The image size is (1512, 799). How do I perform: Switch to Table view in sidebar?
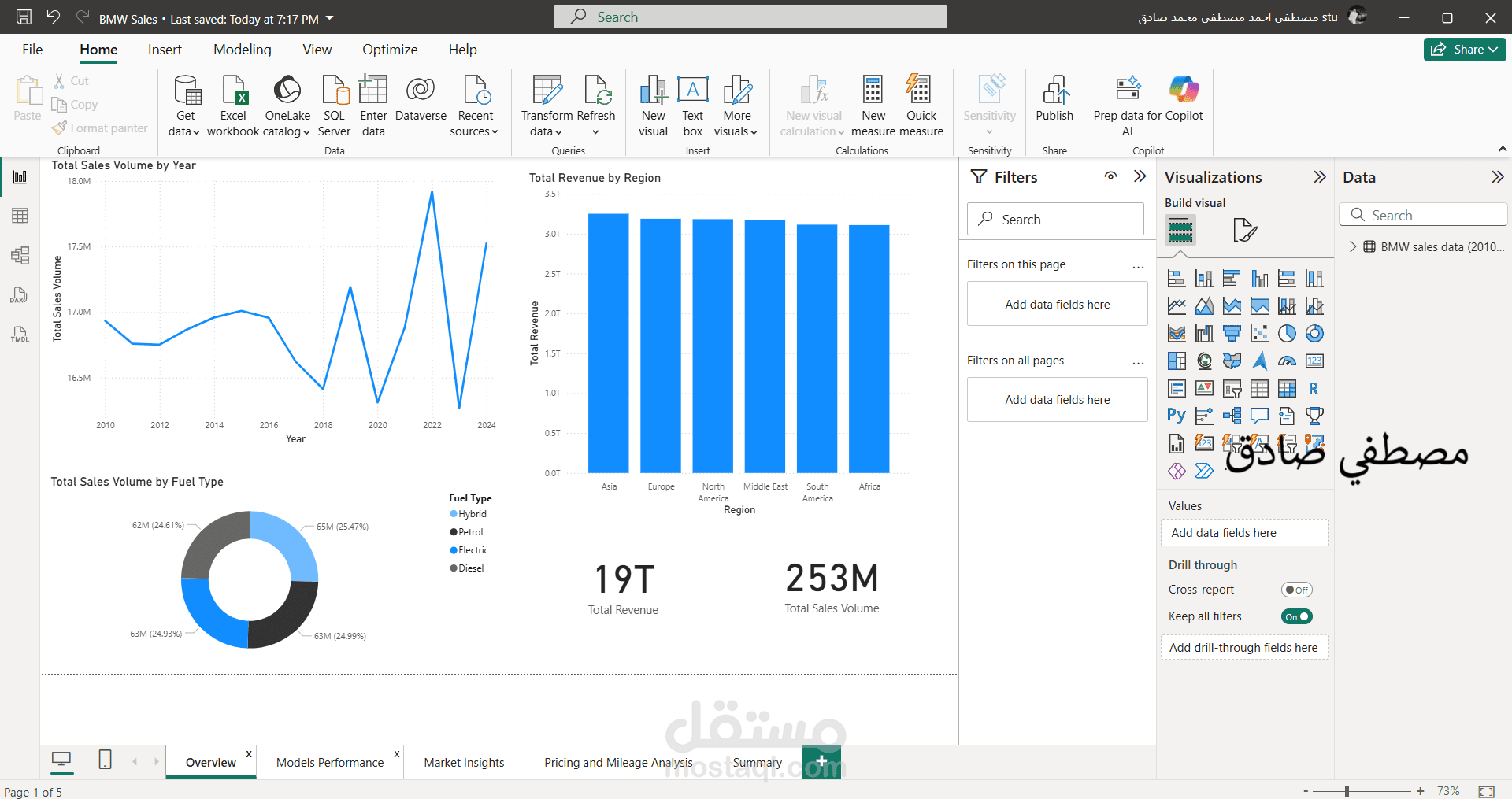[20, 216]
